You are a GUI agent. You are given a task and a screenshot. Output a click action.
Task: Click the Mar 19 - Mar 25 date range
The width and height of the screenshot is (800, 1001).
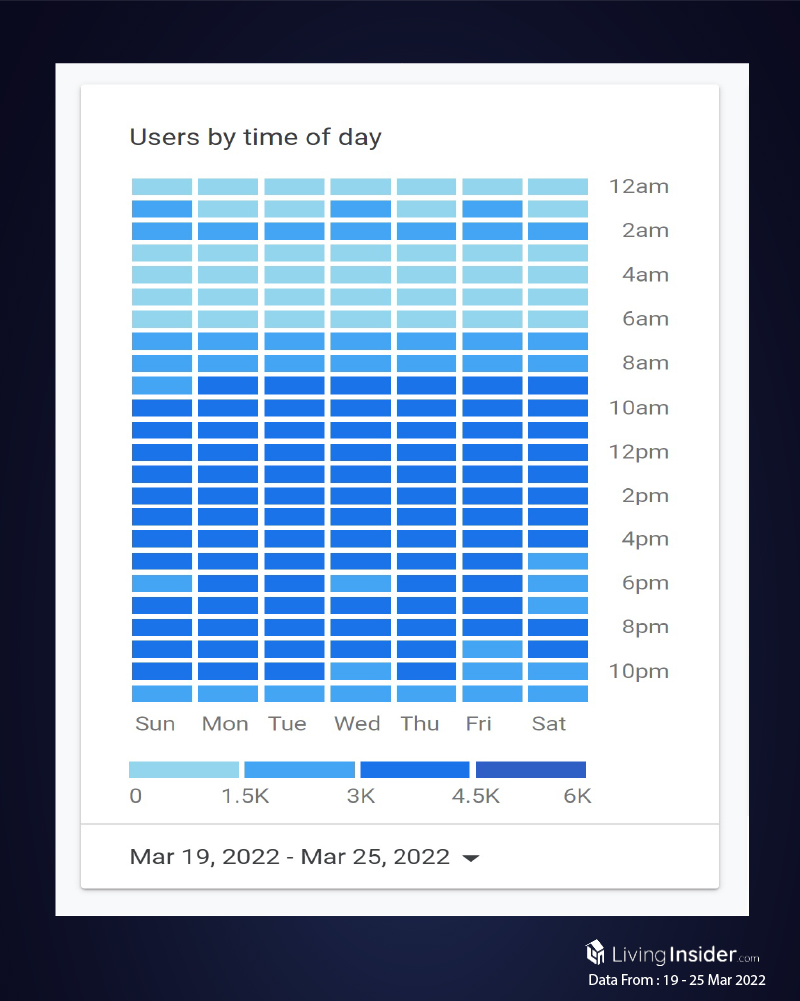click(289, 857)
